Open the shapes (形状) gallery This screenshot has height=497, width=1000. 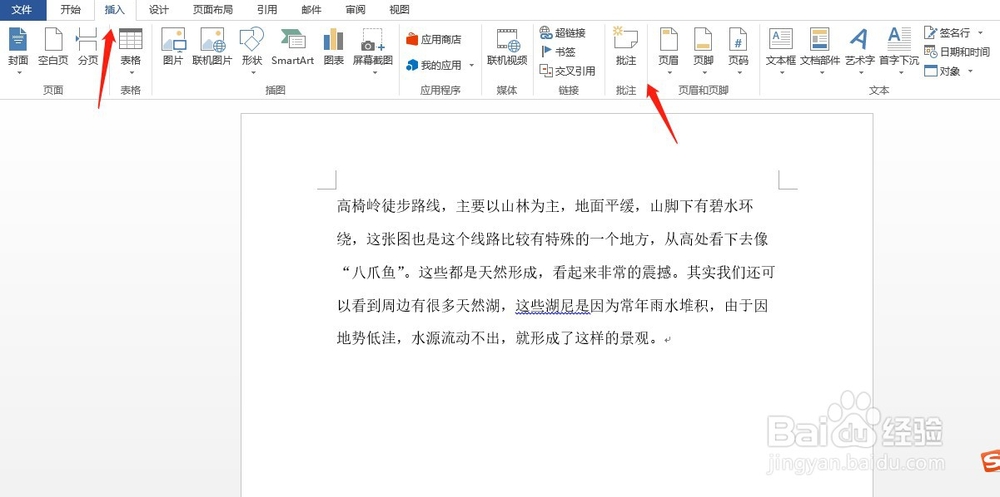point(252,47)
